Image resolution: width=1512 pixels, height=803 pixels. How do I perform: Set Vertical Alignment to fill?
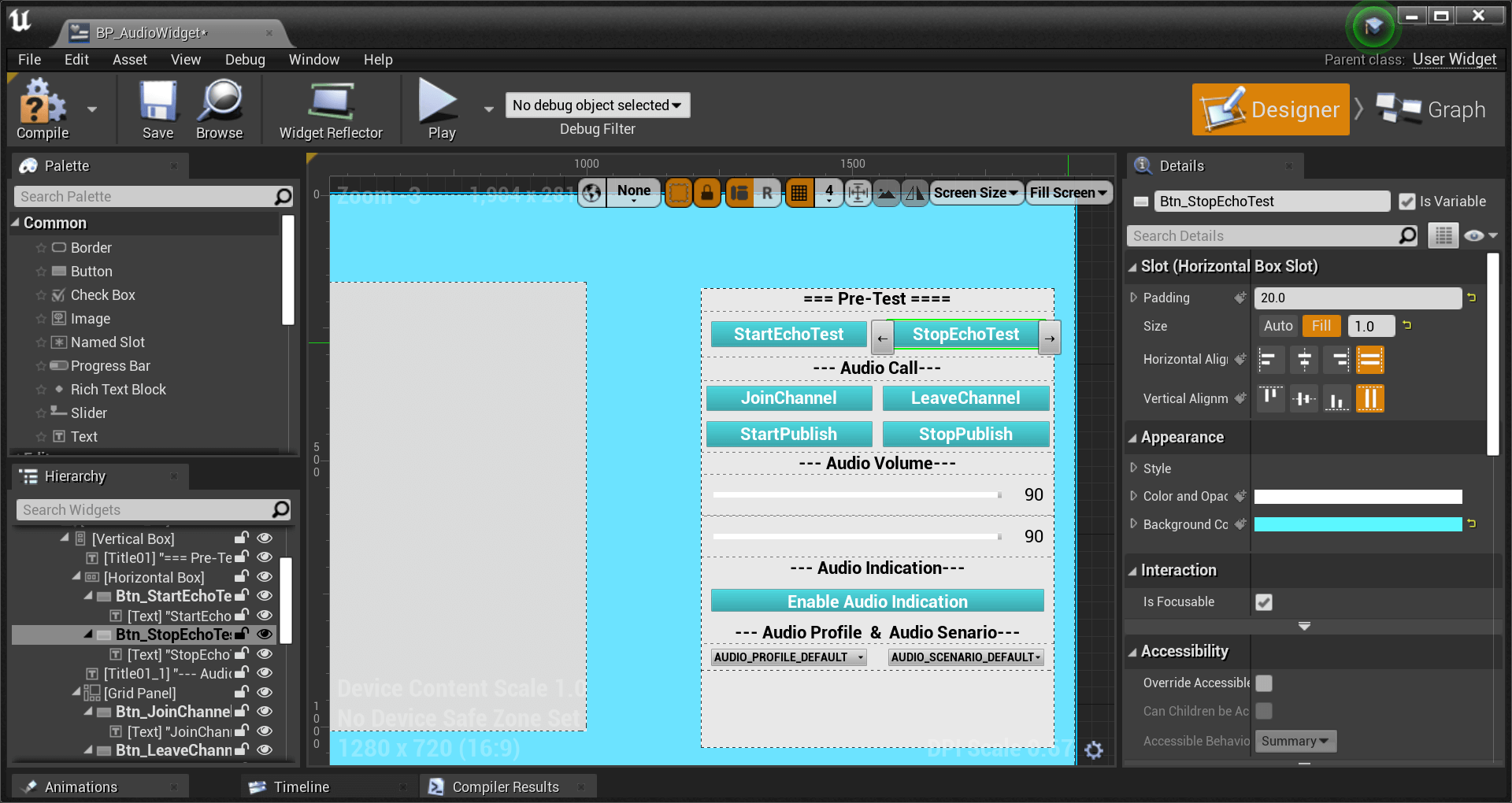coord(1370,398)
